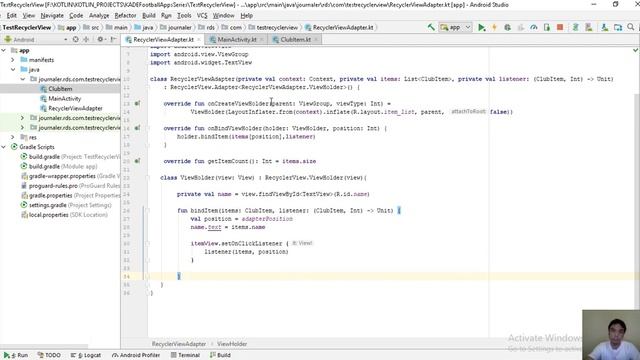This screenshot has width=640, height=360.
Task: Open the Terminal tool window
Action: (x=185, y=355)
